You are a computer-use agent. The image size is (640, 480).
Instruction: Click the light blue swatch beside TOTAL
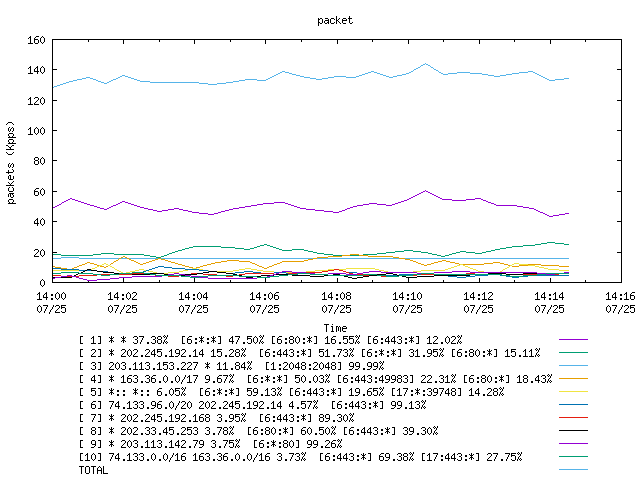[x=573, y=470]
